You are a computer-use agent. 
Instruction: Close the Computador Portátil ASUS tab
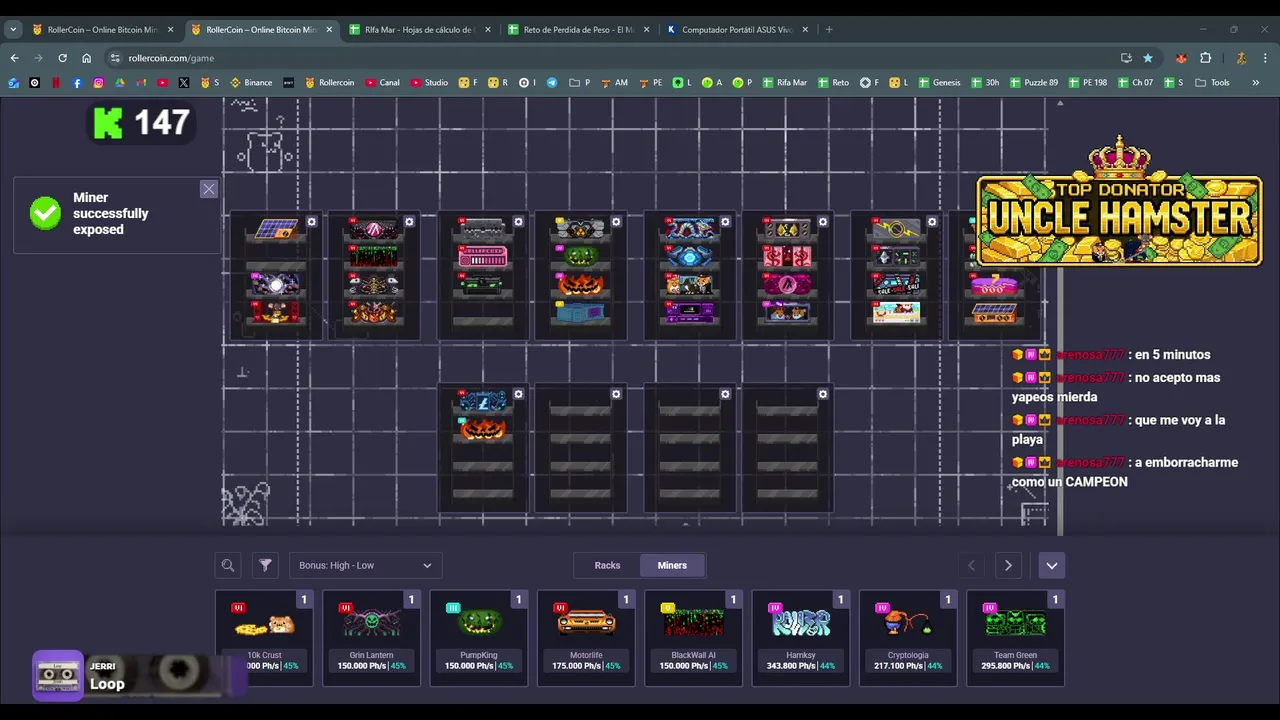pos(805,29)
